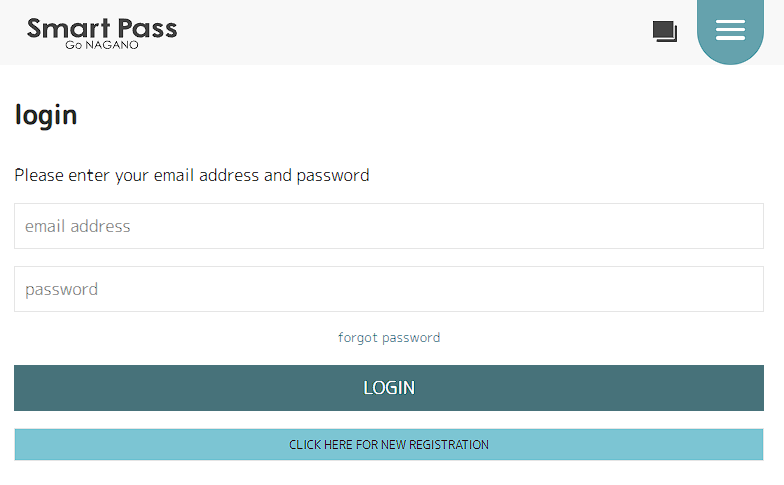Image resolution: width=784 pixels, height=485 pixels.
Task: Focus the password input field
Action: pos(389,289)
